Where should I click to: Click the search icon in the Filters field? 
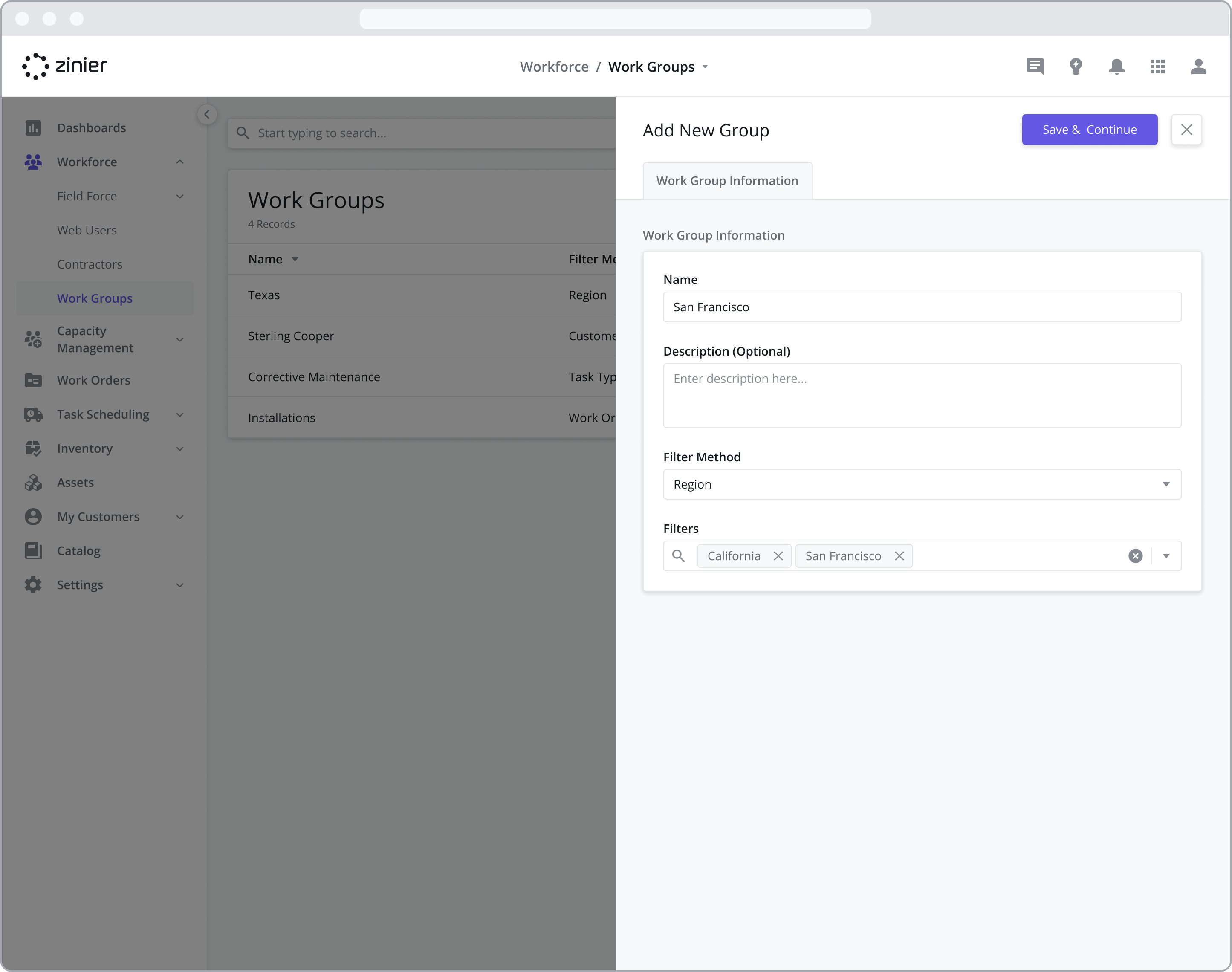tap(678, 556)
